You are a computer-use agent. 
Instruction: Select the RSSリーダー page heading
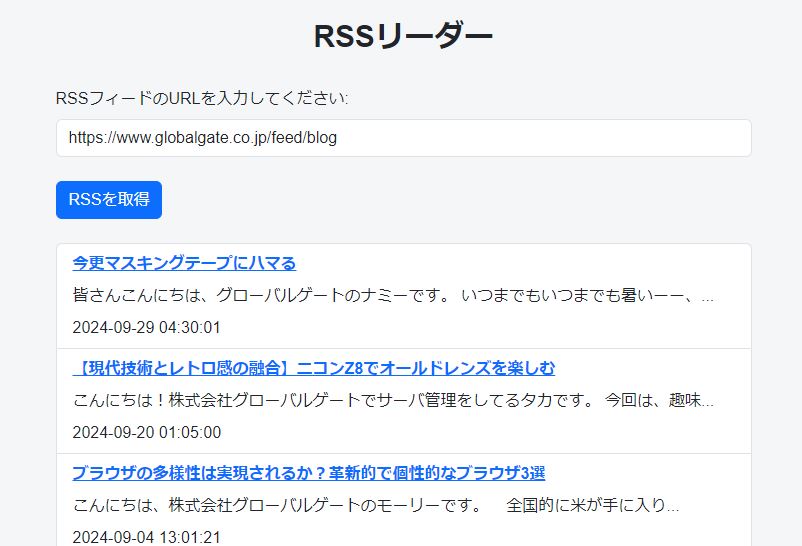403,36
